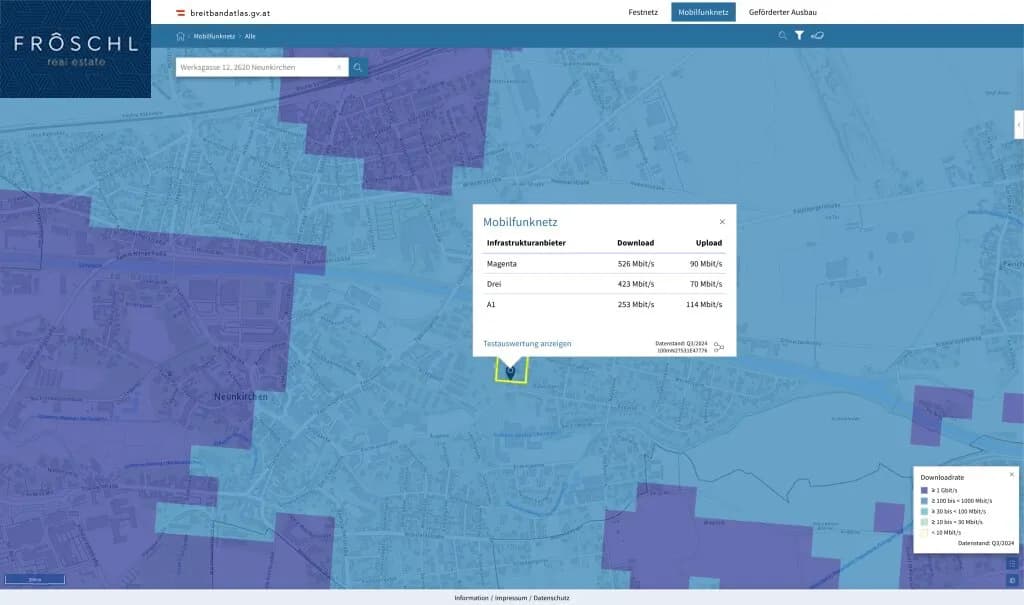The image size is (1024, 605).
Task: Click the Fröschl real estate logo
Action: pyautogui.click(x=76, y=49)
